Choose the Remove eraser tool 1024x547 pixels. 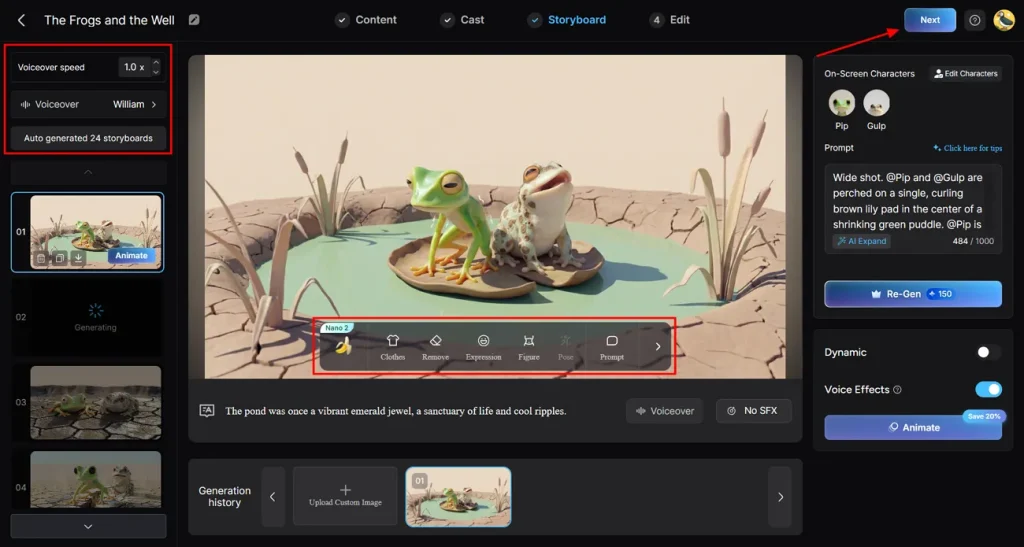(x=435, y=346)
